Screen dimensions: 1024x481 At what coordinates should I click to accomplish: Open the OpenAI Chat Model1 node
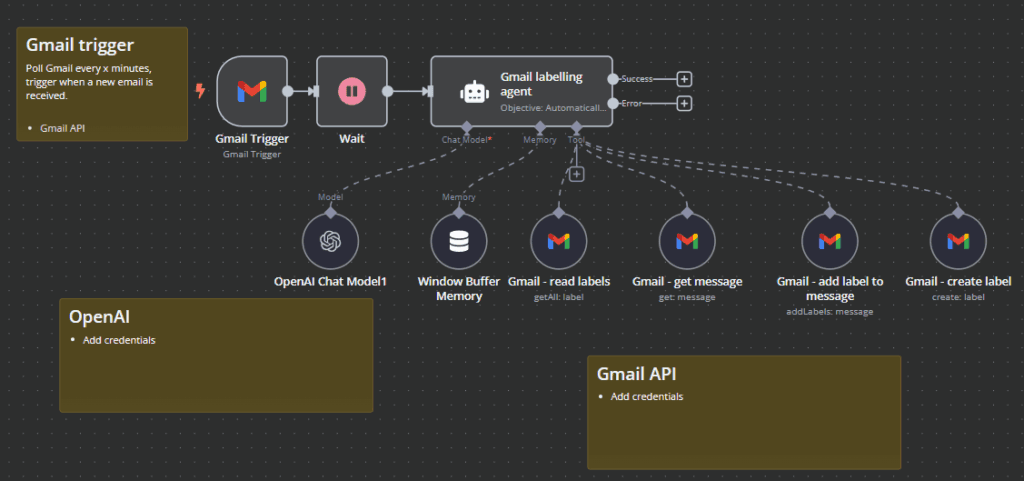(x=330, y=241)
